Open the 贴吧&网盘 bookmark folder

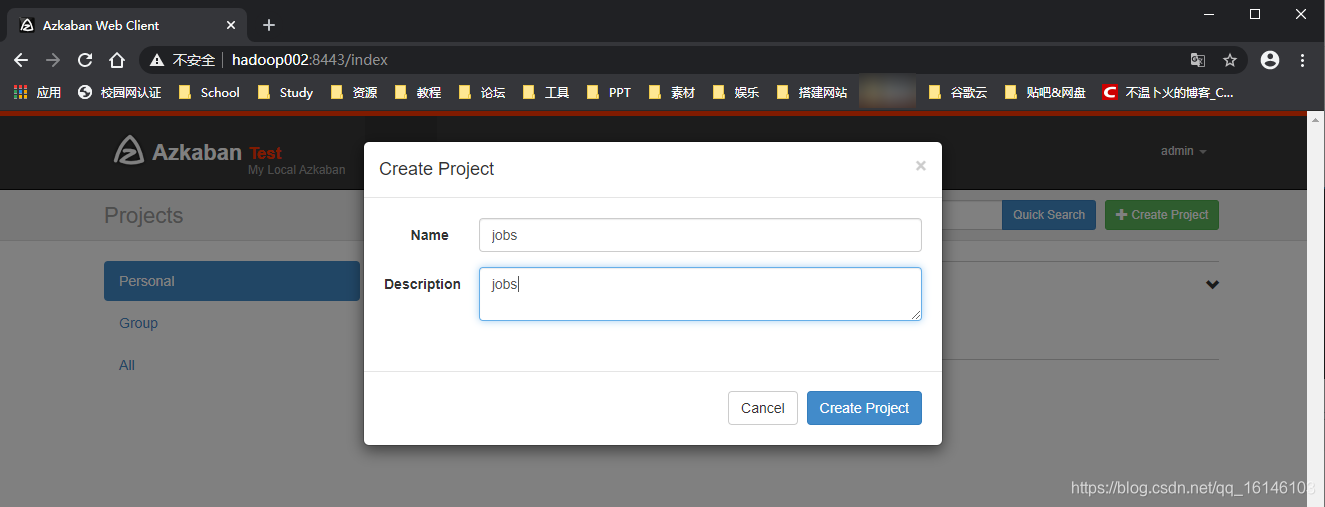click(1046, 92)
